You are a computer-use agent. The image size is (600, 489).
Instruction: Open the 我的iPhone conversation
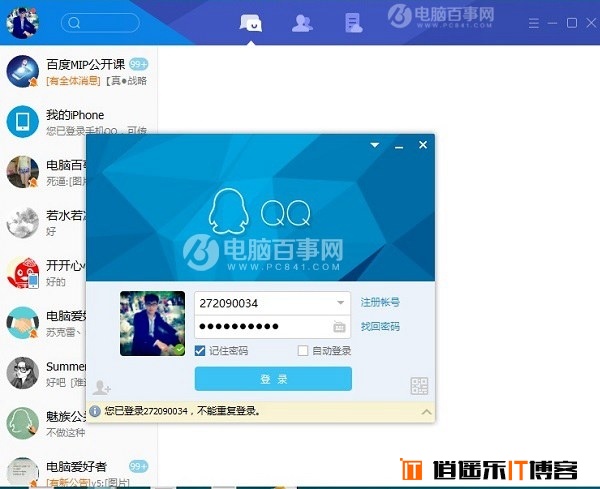[x=78, y=122]
